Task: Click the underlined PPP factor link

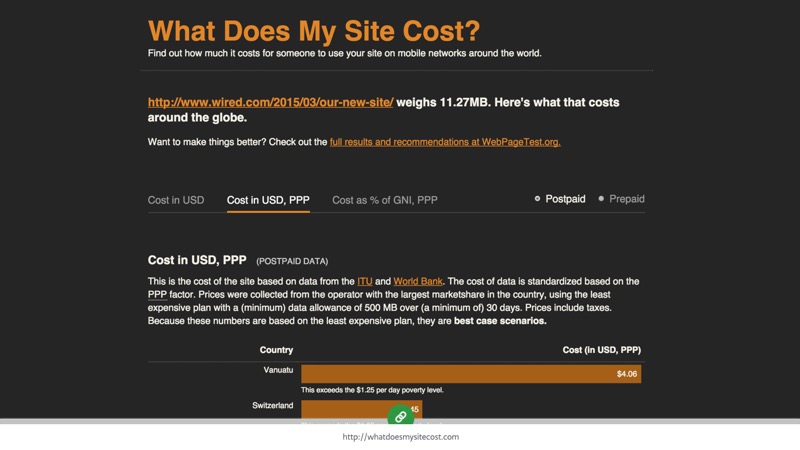Action: 157,295
